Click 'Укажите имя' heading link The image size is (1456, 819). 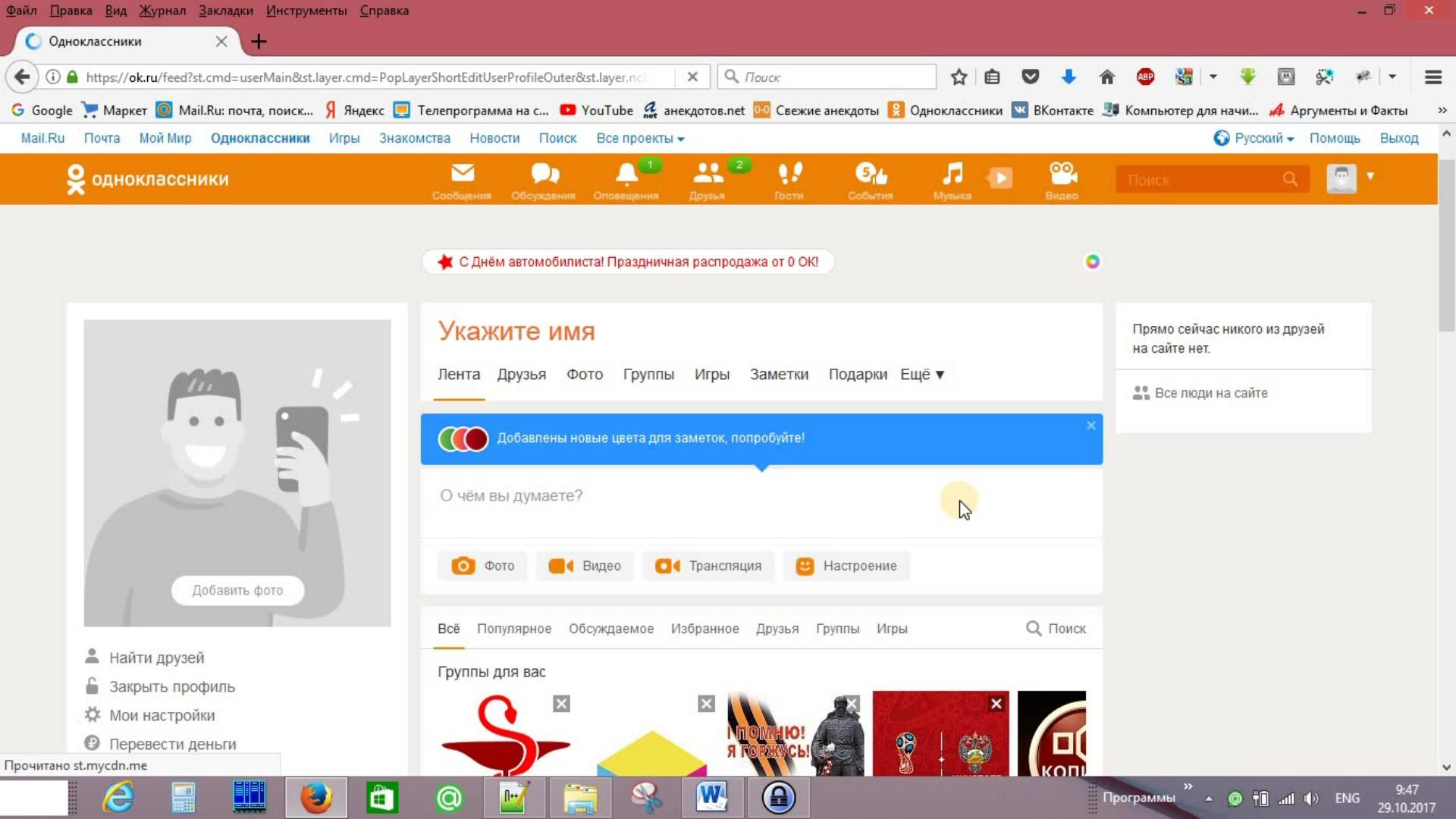tap(516, 331)
